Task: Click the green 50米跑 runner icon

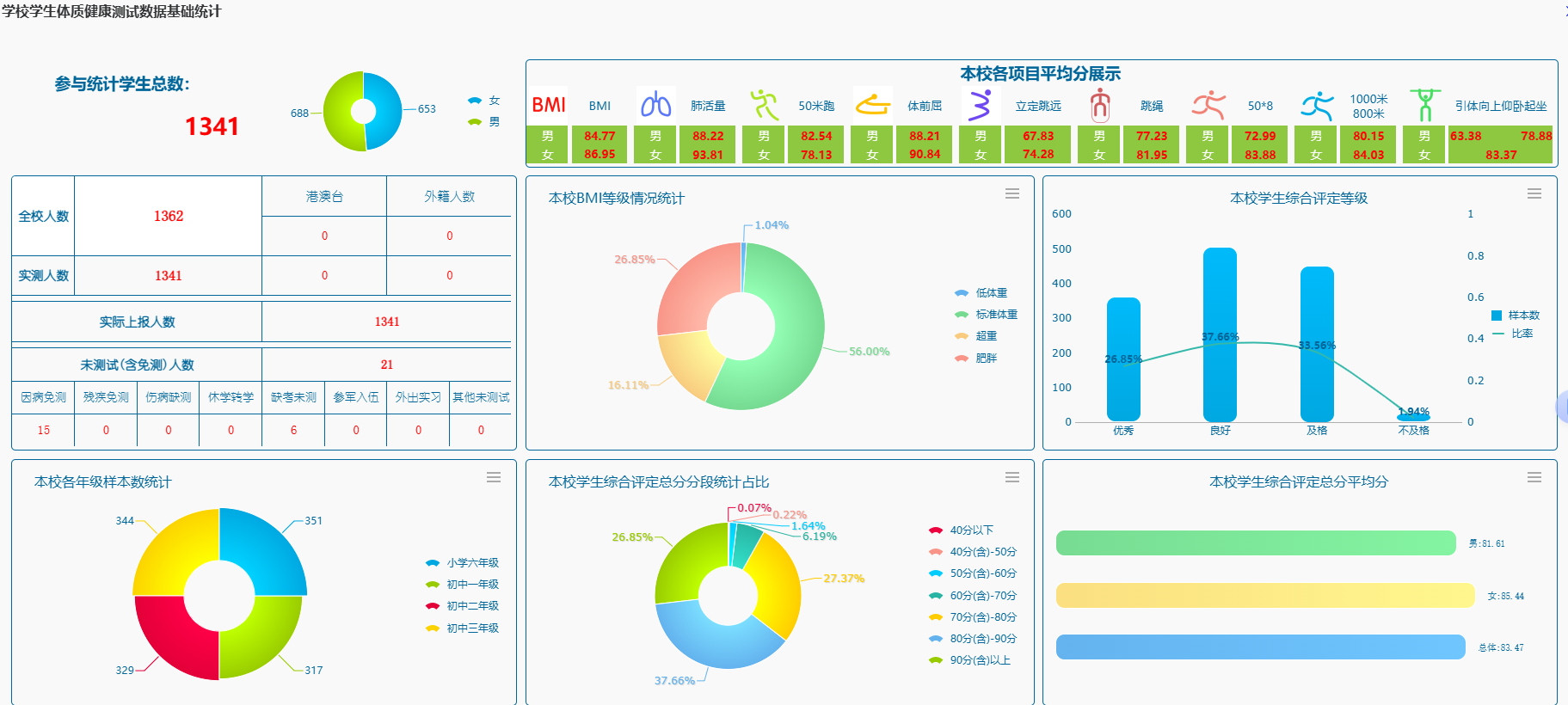Action: (x=764, y=105)
